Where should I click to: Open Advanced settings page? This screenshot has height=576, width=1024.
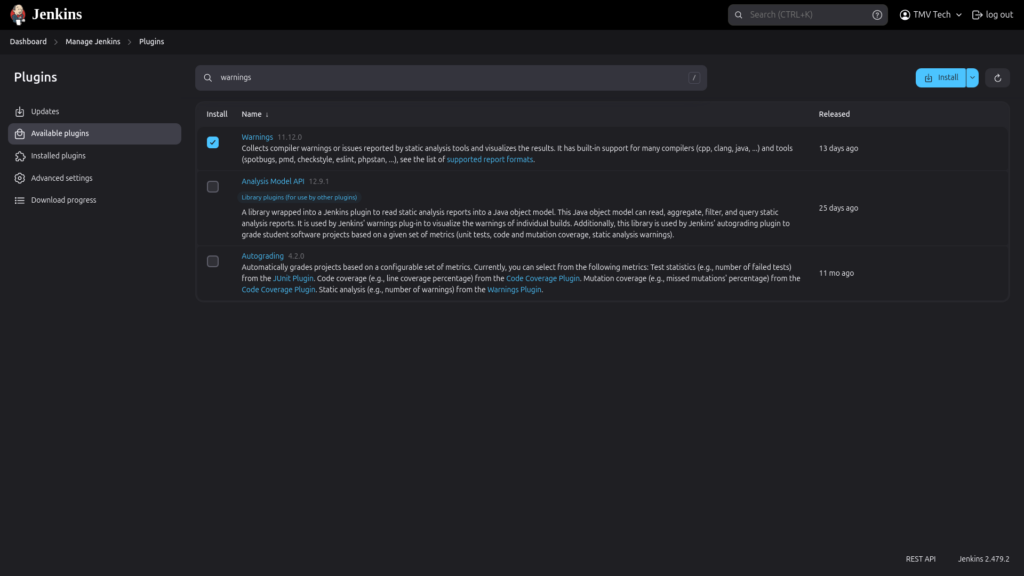point(95,178)
